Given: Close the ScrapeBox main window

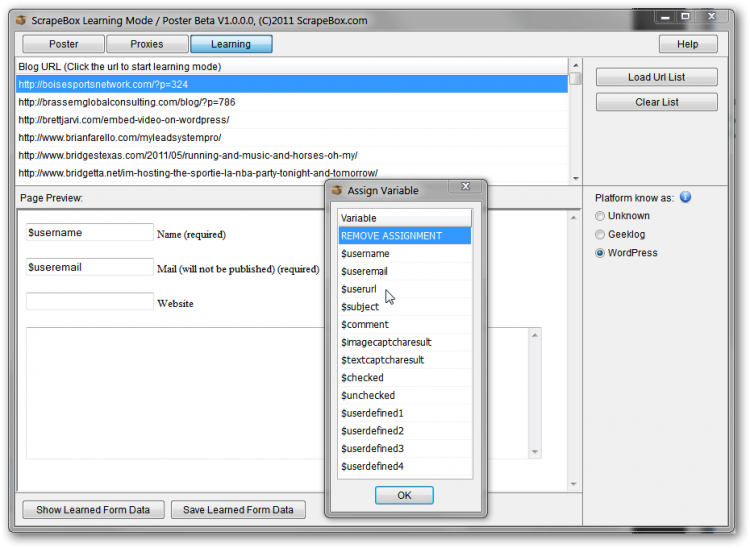Looking at the screenshot, I should [x=712, y=17].
